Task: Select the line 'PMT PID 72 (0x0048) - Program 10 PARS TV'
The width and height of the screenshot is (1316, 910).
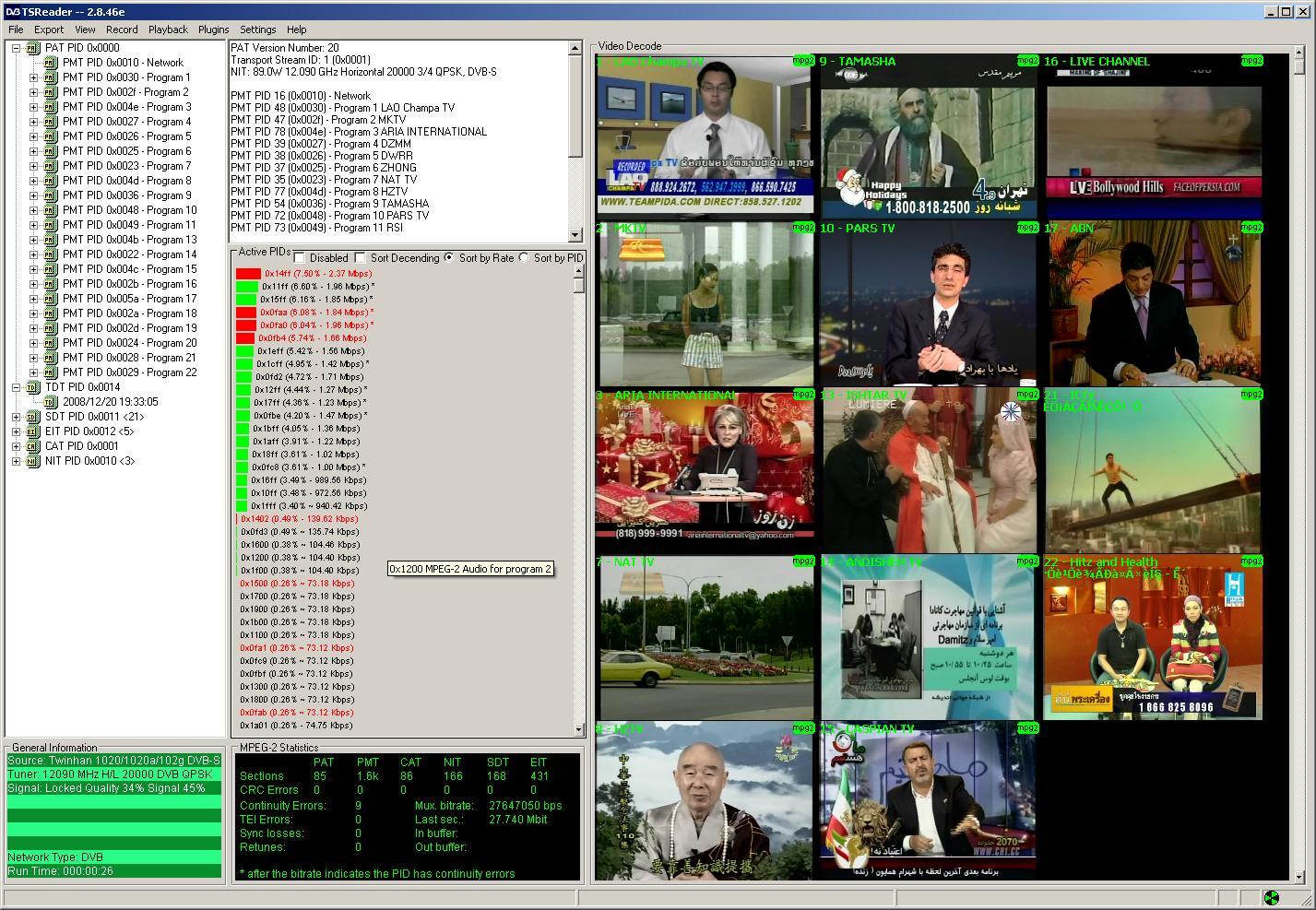Action: [329, 216]
